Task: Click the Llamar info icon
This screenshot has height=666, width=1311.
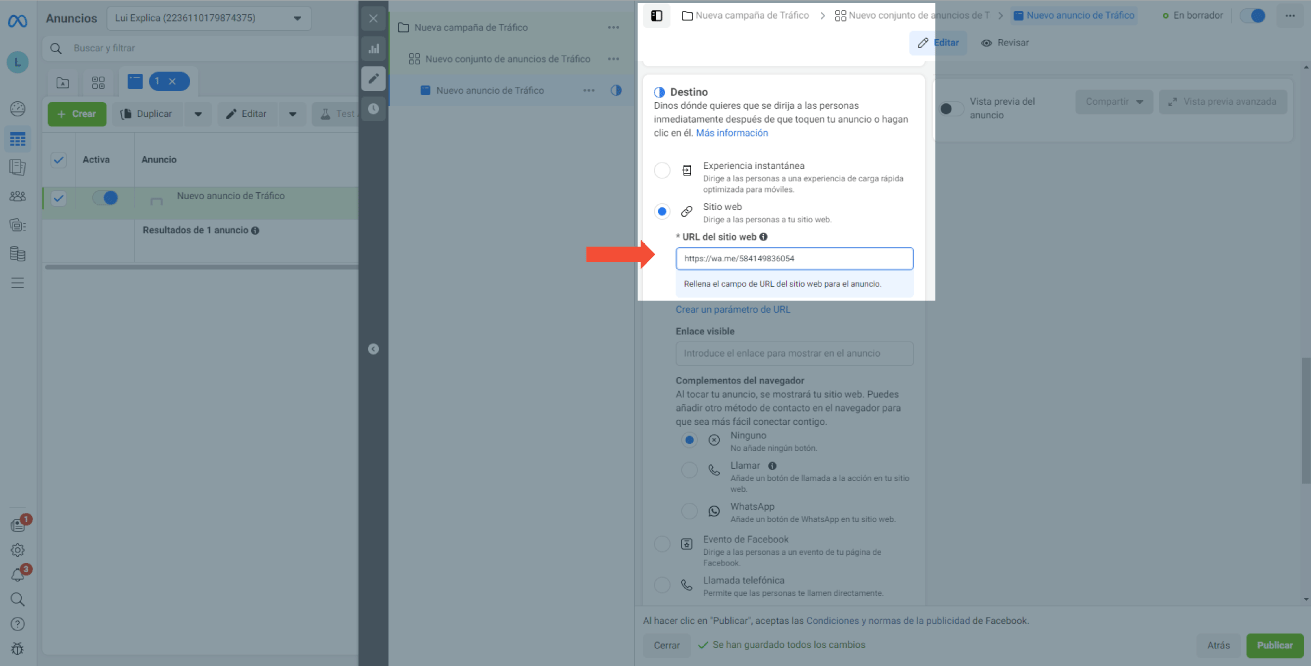Action: (x=772, y=466)
